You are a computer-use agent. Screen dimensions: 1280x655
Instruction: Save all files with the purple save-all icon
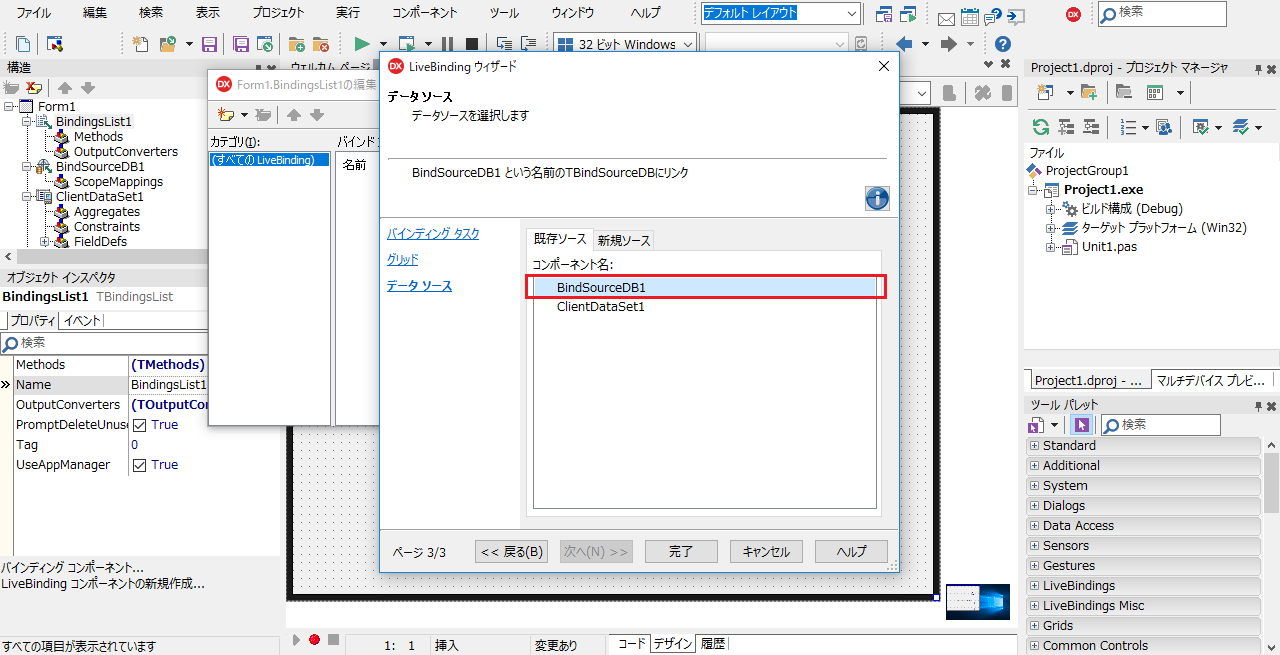[243, 43]
